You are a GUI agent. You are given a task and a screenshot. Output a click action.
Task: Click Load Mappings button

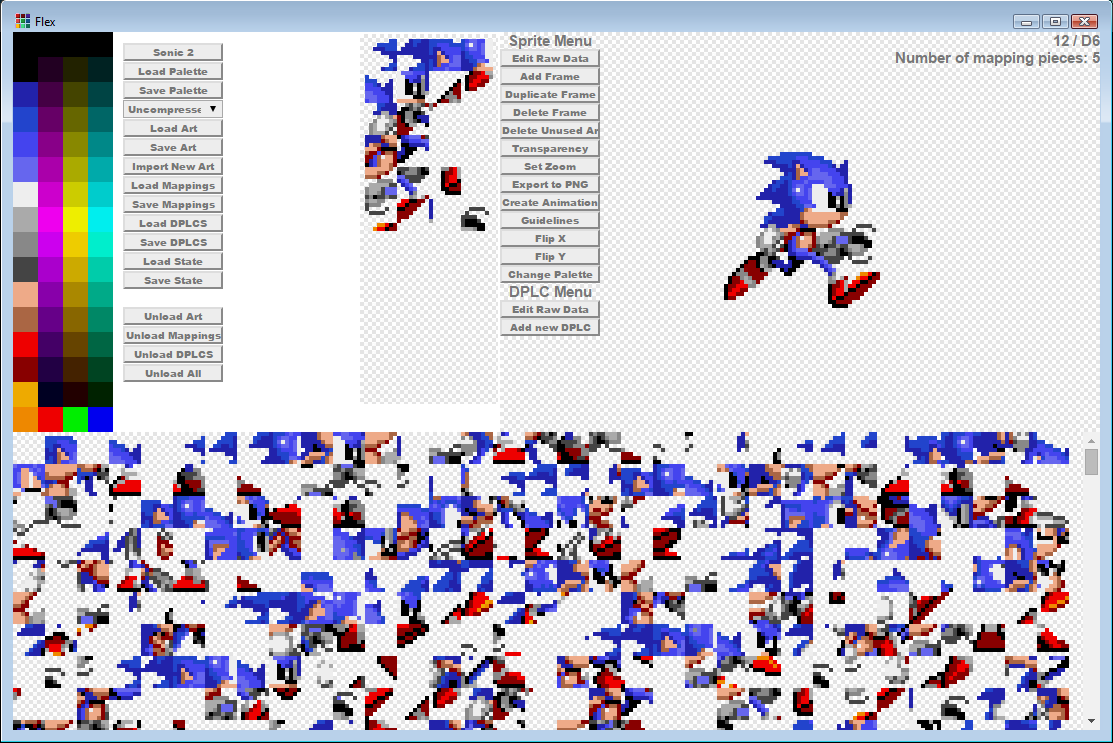(x=172, y=185)
